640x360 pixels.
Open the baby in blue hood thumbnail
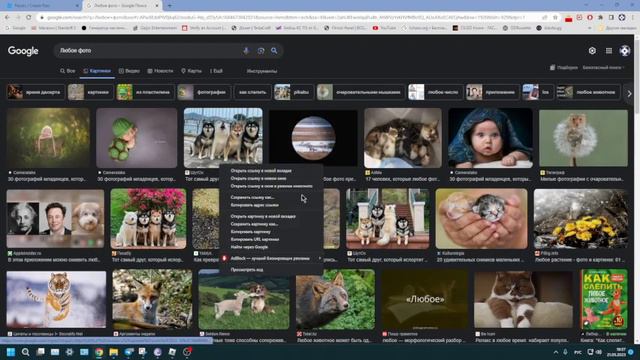pos(490,138)
